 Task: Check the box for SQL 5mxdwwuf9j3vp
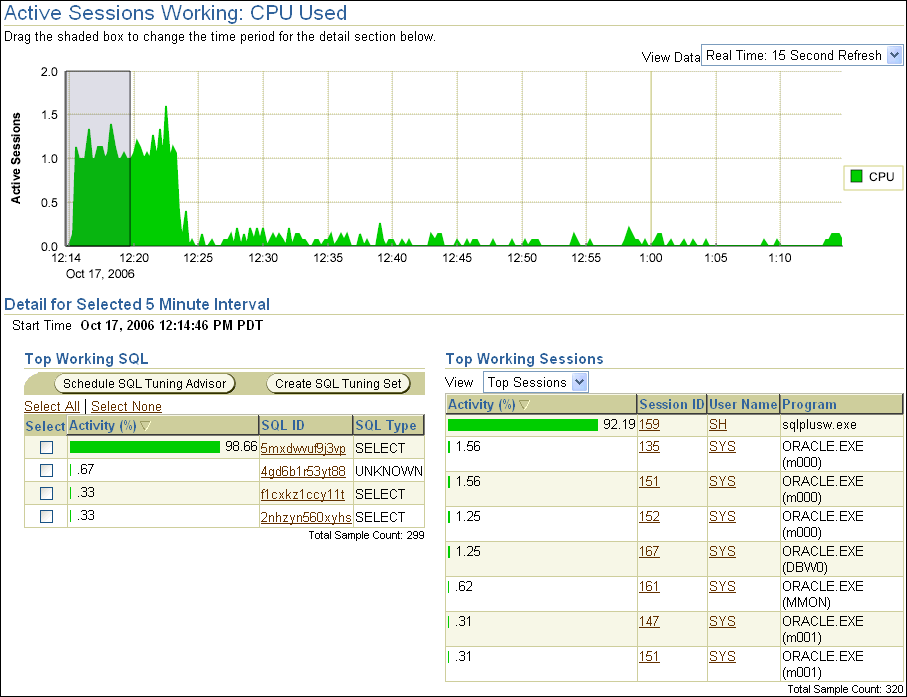click(x=46, y=448)
